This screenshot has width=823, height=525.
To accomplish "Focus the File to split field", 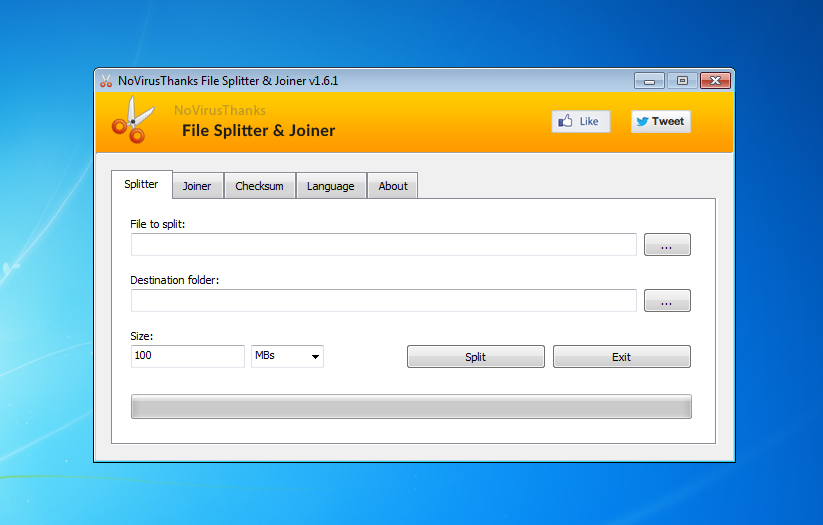I will (384, 245).
